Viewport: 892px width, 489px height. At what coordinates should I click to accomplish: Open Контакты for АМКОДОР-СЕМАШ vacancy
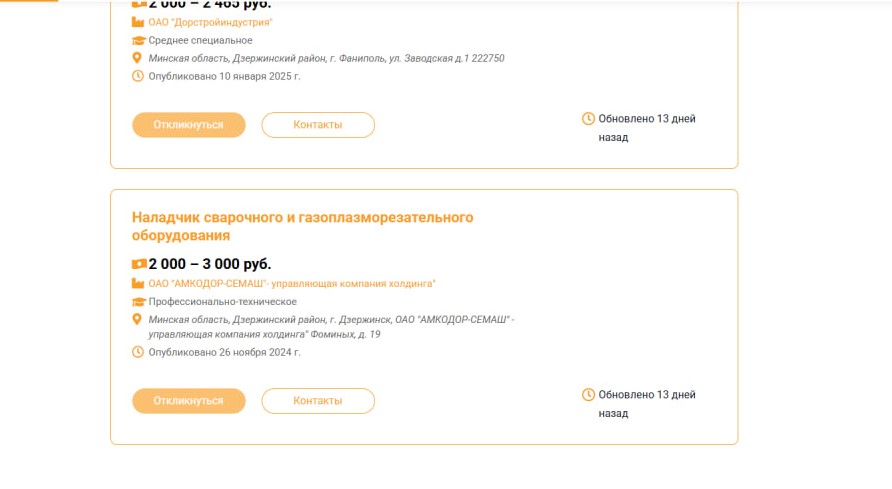(x=318, y=400)
